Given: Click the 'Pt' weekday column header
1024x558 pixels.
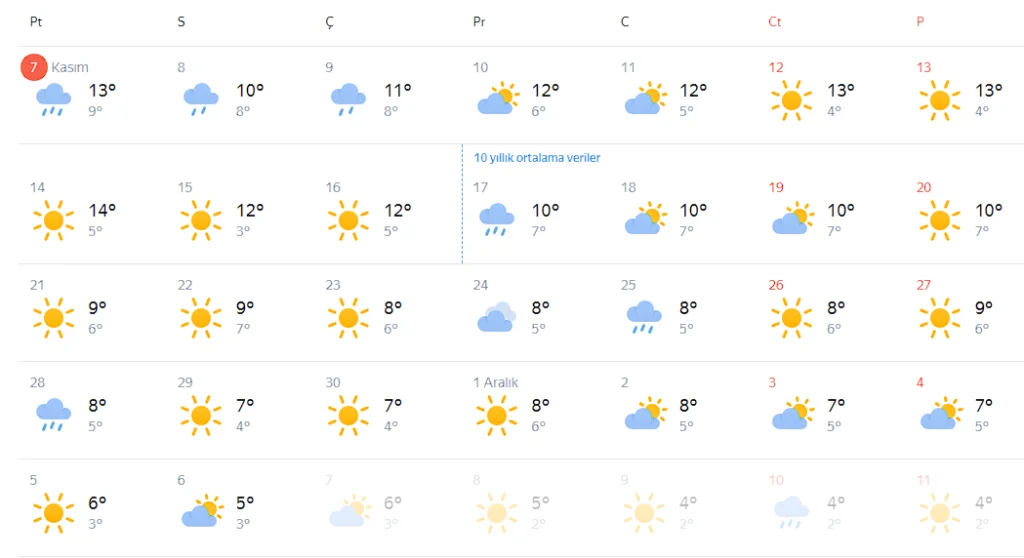Looking at the screenshot, I should tap(36, 22).
